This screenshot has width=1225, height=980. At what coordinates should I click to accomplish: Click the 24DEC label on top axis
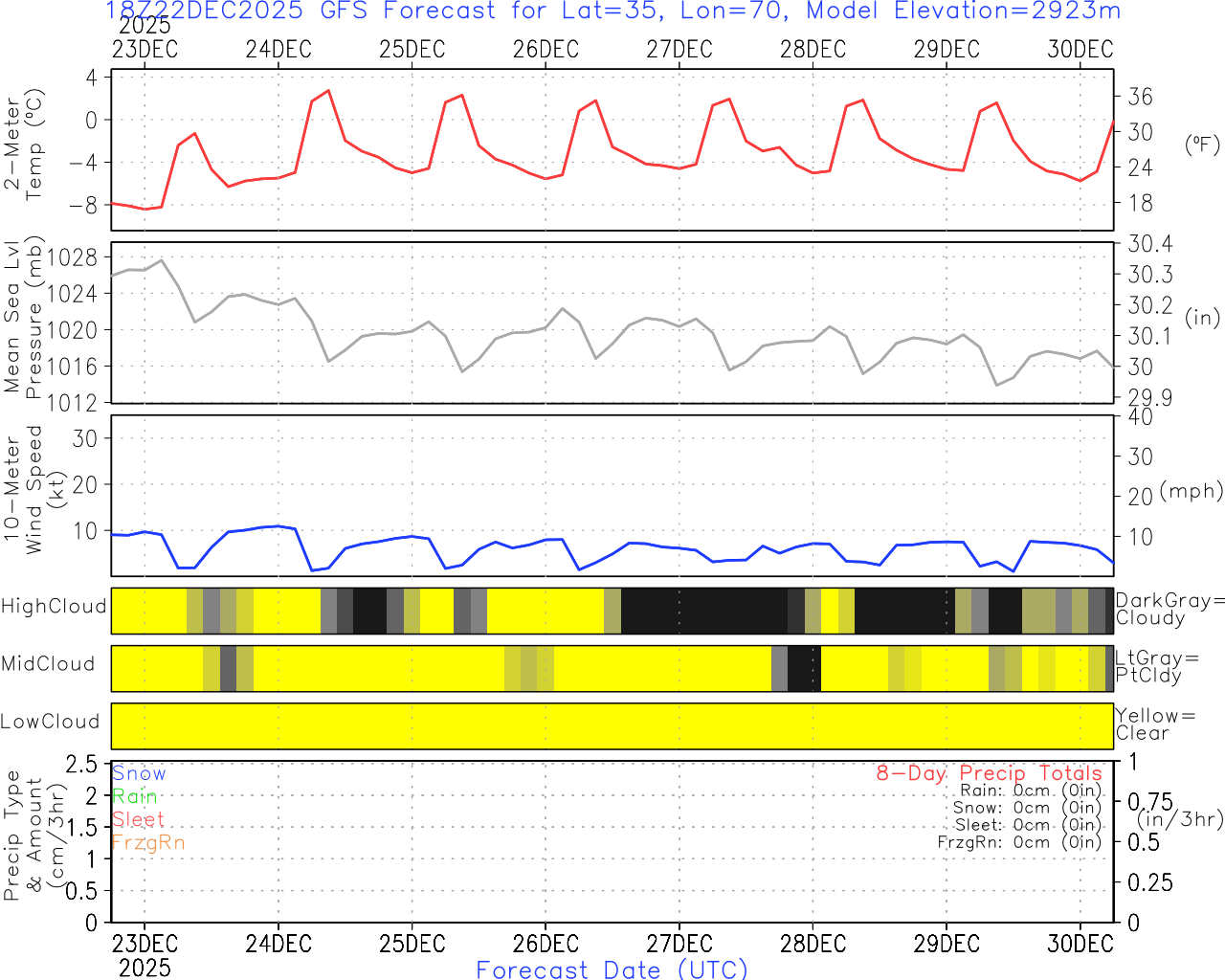coord(278,50)
